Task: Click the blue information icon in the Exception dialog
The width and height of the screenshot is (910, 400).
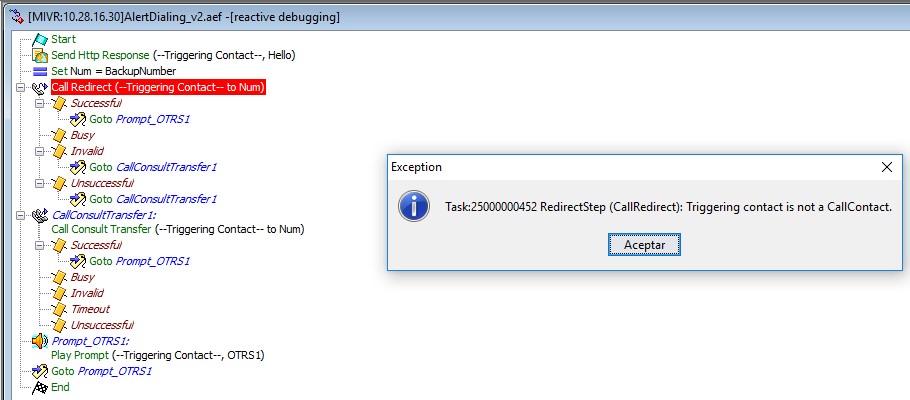Action: (414, 206)
